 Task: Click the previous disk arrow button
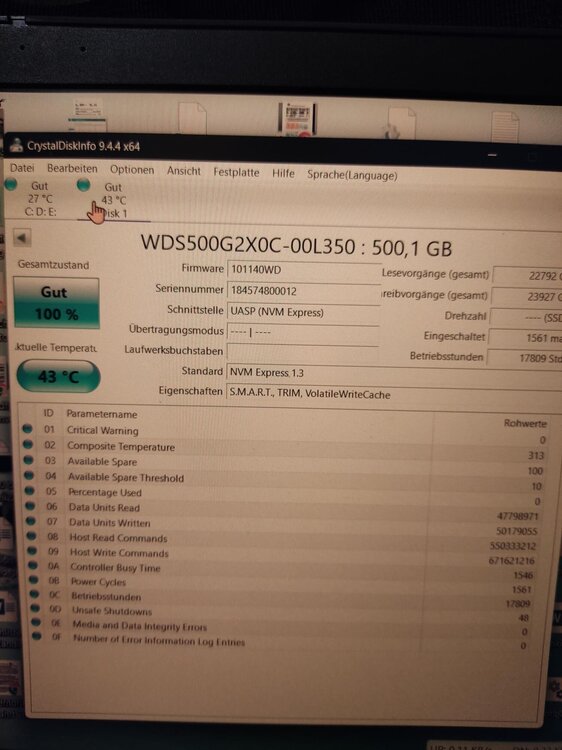point(22,238)
